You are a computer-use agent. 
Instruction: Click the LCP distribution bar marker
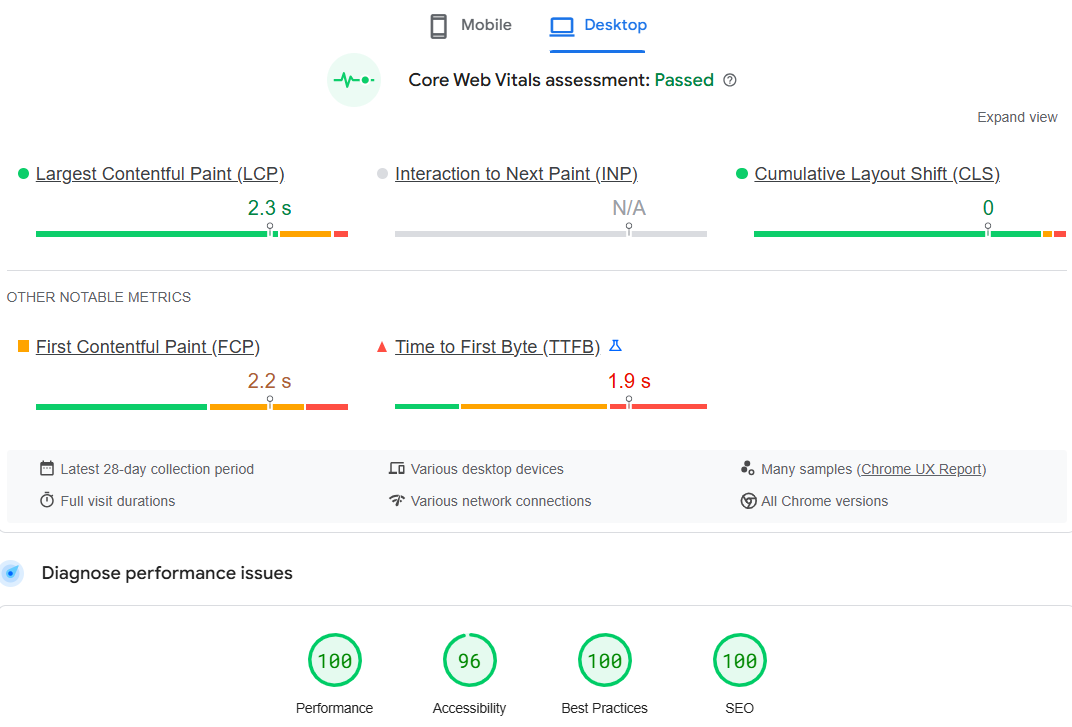tap(270, 229)
